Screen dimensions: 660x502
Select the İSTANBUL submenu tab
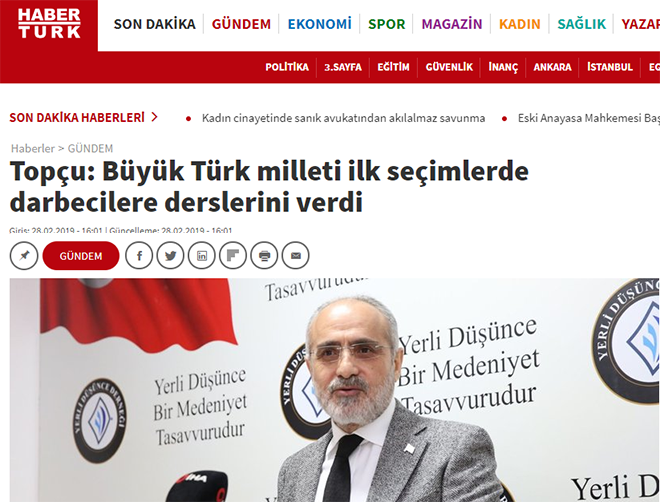point(610,67)
